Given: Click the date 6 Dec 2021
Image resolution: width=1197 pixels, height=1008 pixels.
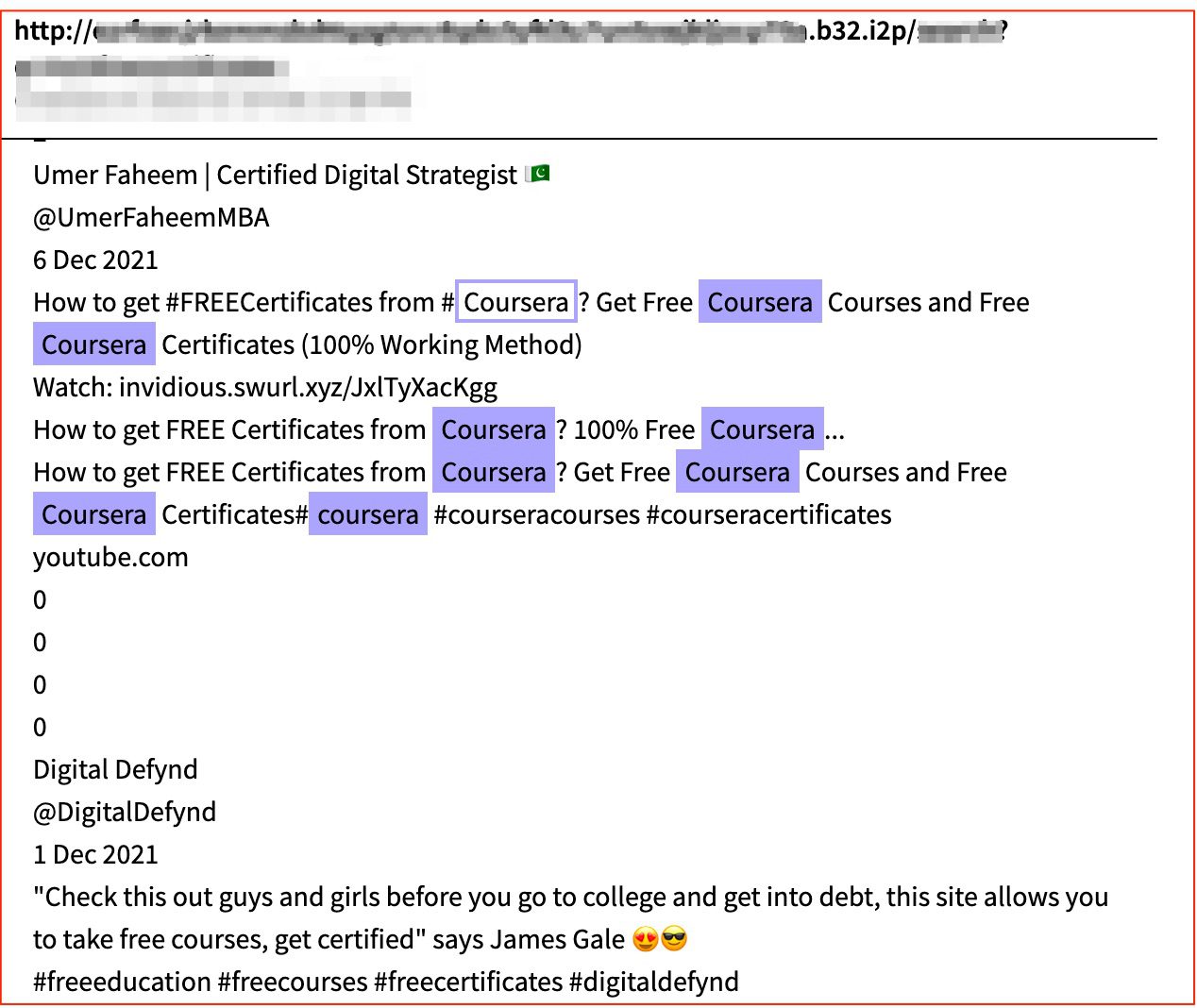Looking at the screenshot, I should click(x=95, y=260).
